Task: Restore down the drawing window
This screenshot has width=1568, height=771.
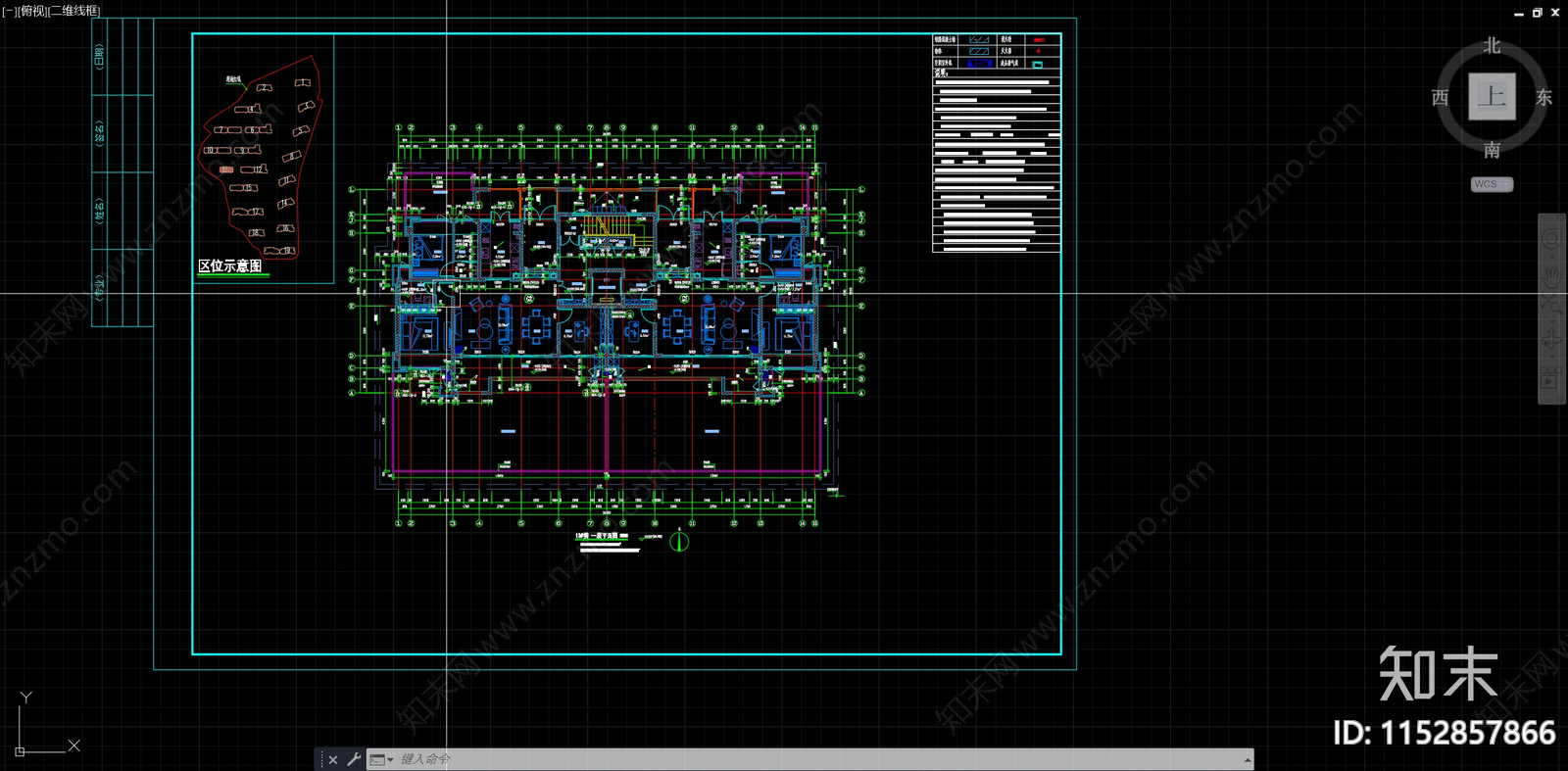Action: click(x=1537, y=13)
